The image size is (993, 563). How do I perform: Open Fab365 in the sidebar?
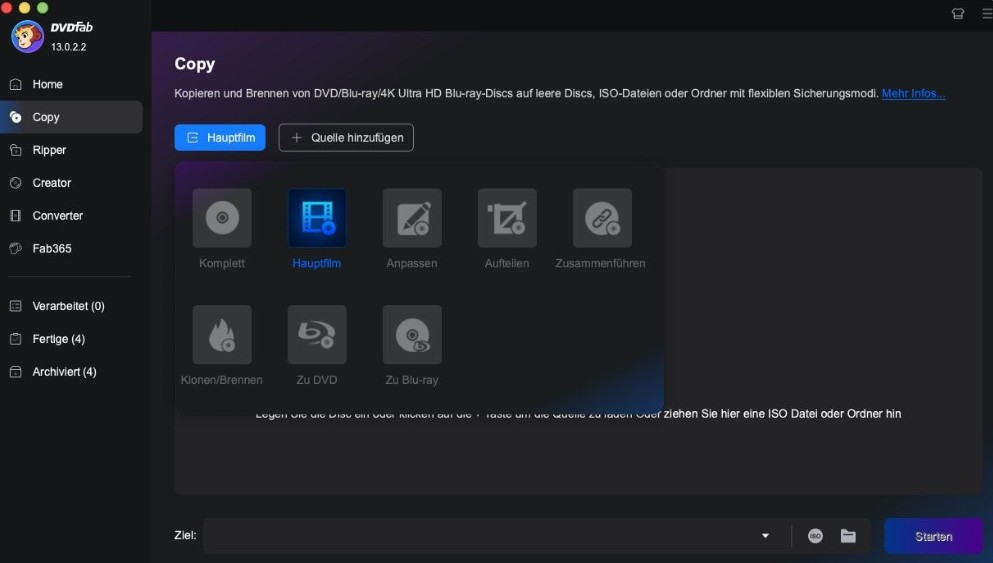click(71, 249)
